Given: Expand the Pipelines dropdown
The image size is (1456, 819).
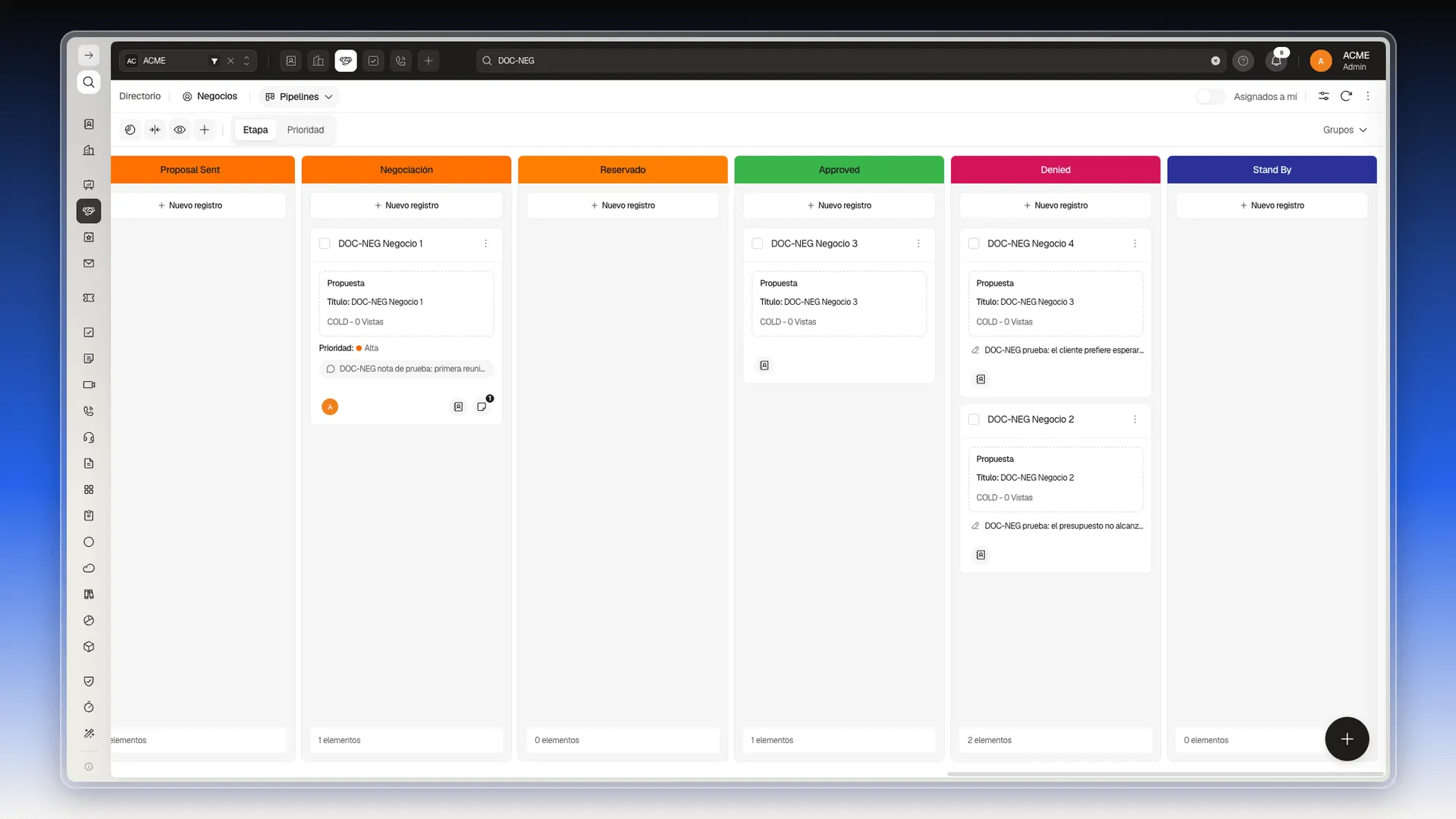Looking at the screenshot, I should (x=299, y=96).
